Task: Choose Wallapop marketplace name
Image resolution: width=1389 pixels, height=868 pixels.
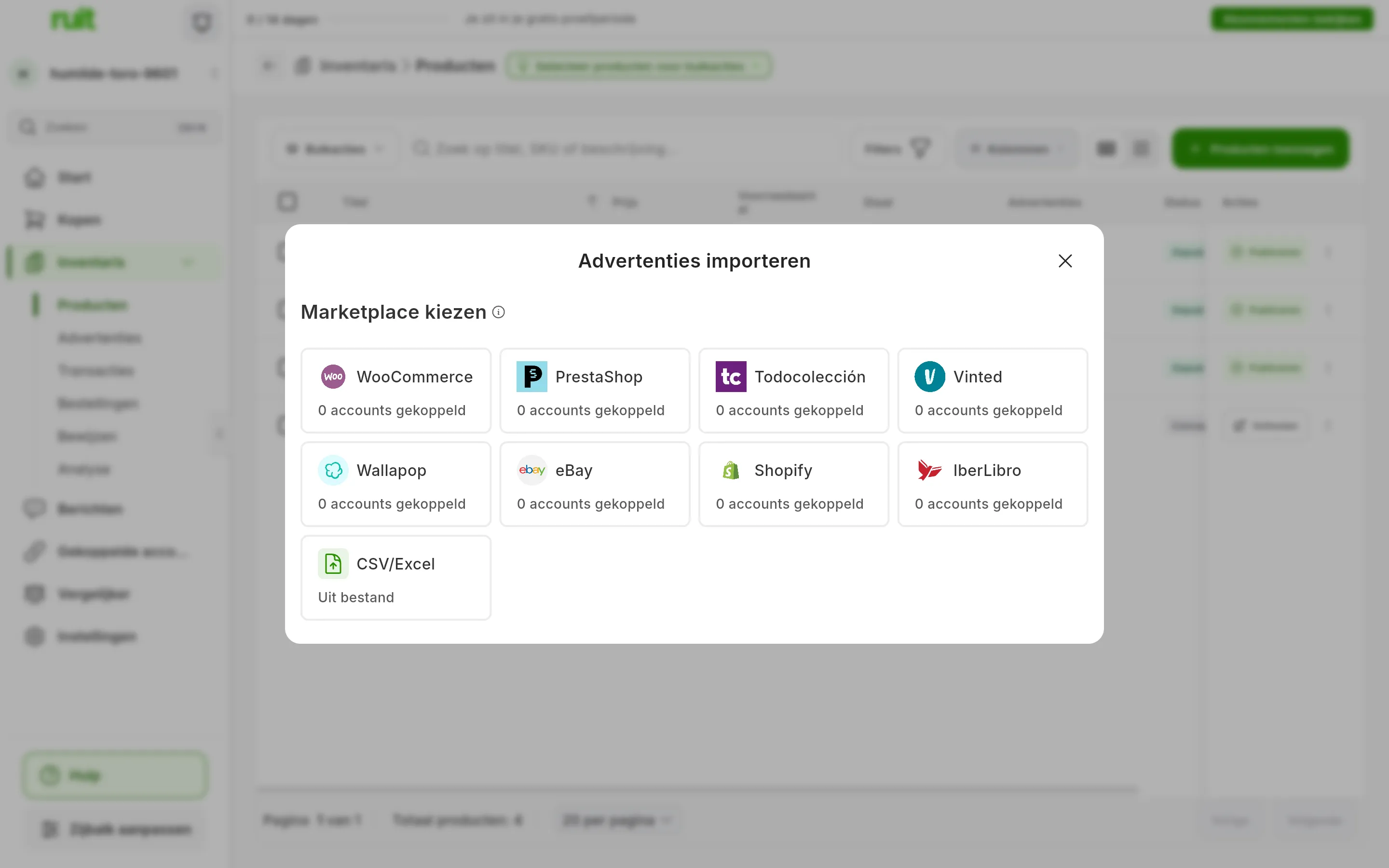Action: tap(391, 470)
